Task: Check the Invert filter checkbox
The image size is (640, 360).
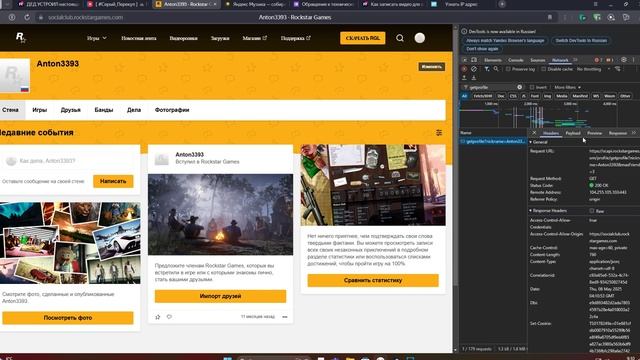Action: click(x=532, y=87)
